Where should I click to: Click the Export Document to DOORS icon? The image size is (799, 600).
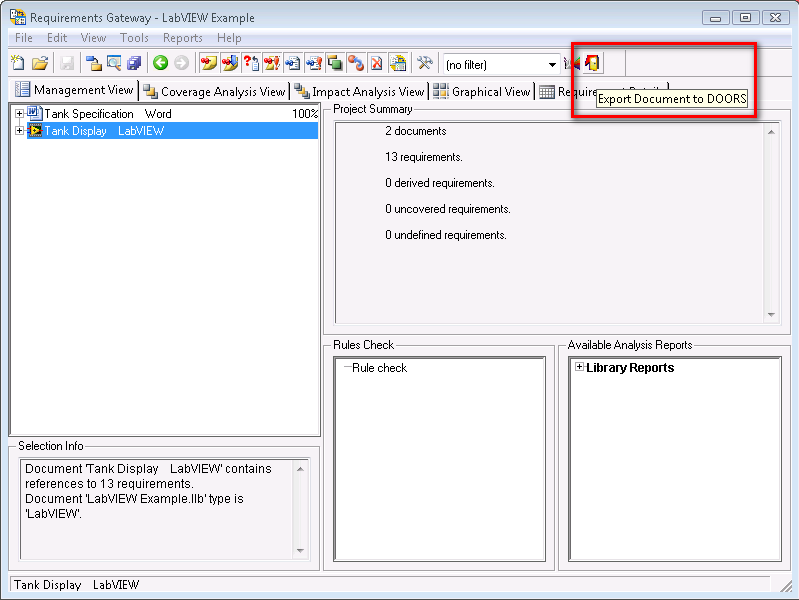tap(593, 64)
